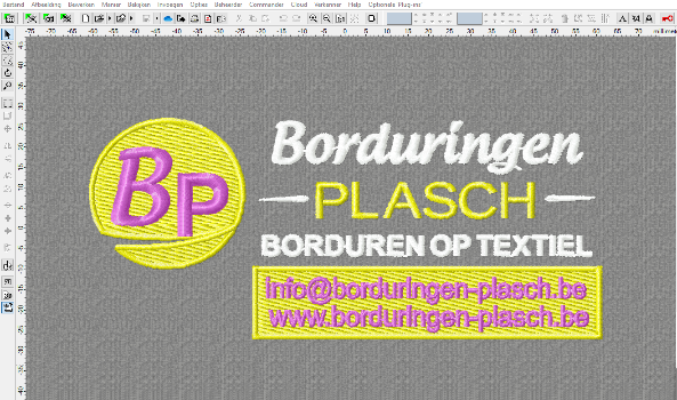Viewport: 677px width, 400px height.
Task: Click the purple BP letters in logo
Action: [x=169, y=191]
